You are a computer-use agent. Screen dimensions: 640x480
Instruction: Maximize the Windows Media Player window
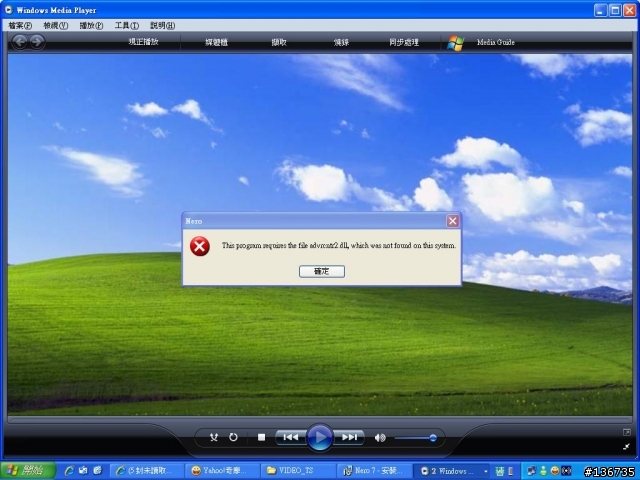(x=615, y=10)
